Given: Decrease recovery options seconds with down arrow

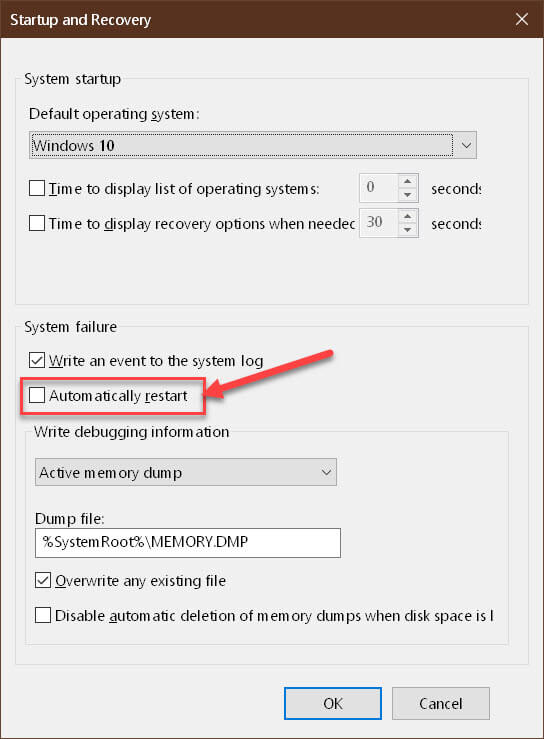Looking at the screenshot, I should tap(408, 230).
